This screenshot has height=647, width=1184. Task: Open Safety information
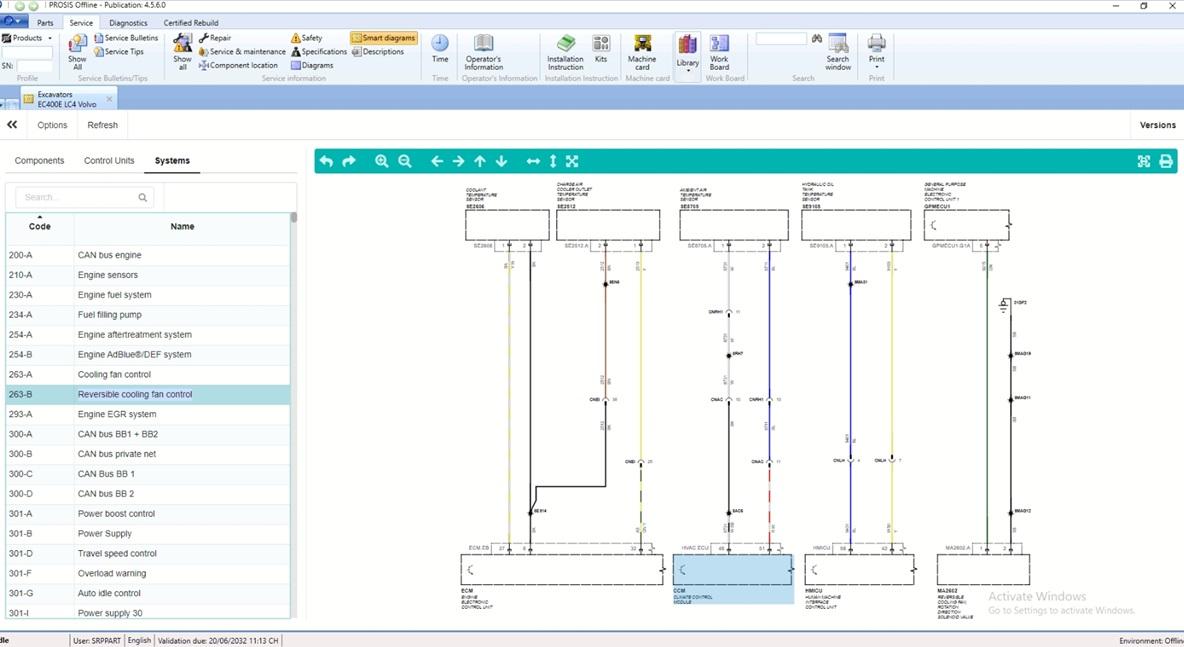click(x=307, y=38)
